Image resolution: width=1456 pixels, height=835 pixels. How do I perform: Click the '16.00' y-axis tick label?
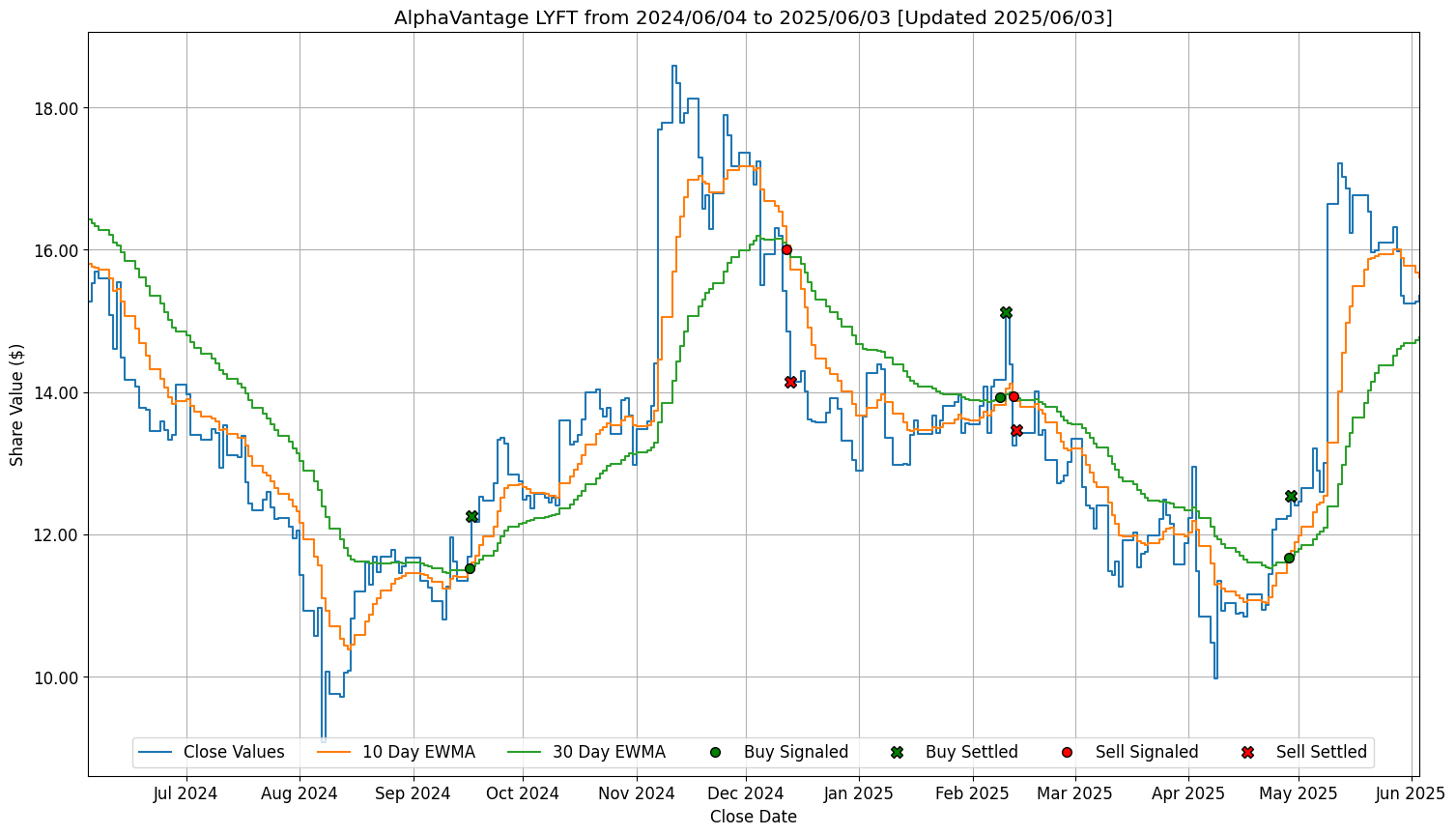pyautogui.click(x=57, y=251)
